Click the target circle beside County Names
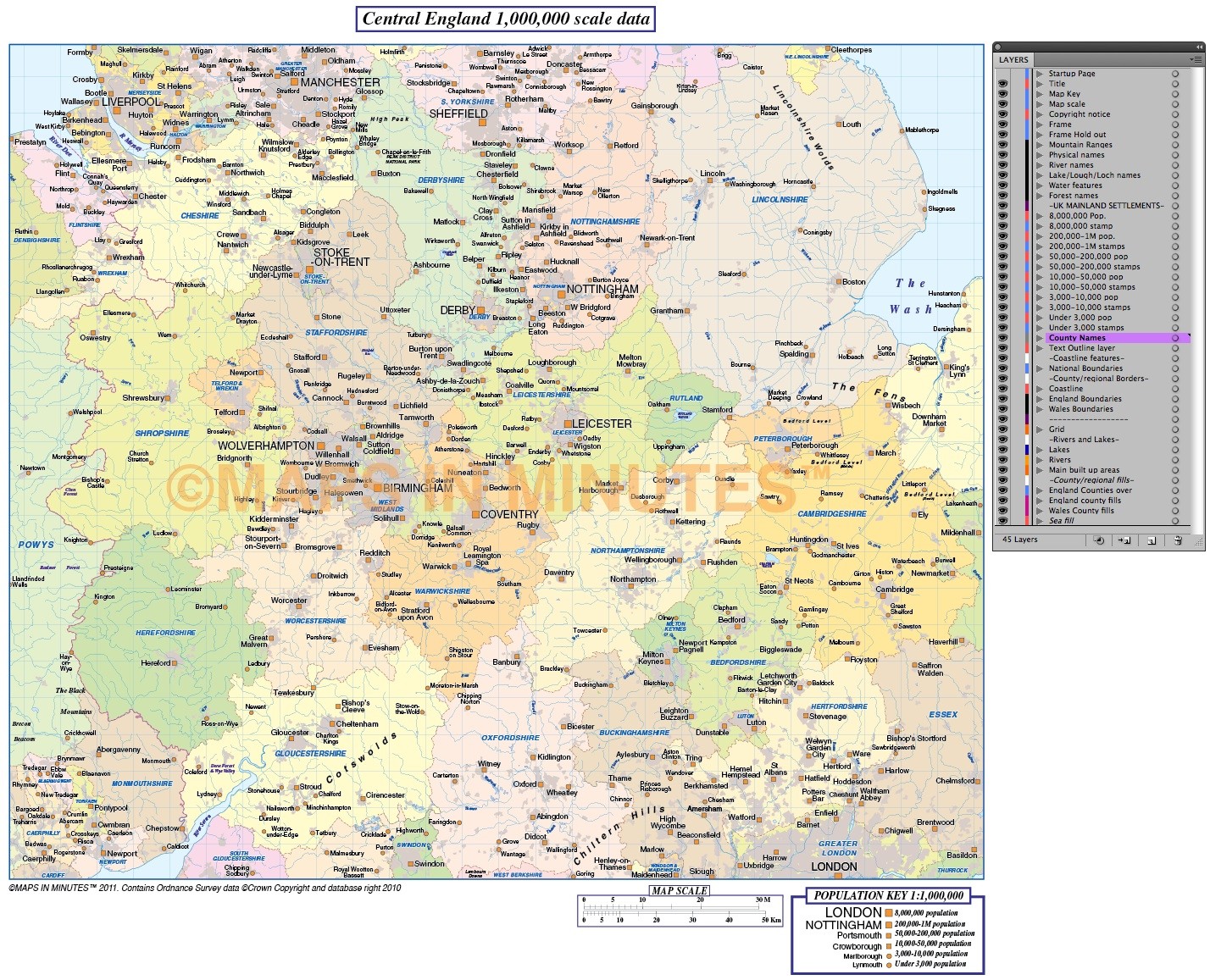Screen dimensions: 1210x980 pyautogui.click(x=1174, y=337)
